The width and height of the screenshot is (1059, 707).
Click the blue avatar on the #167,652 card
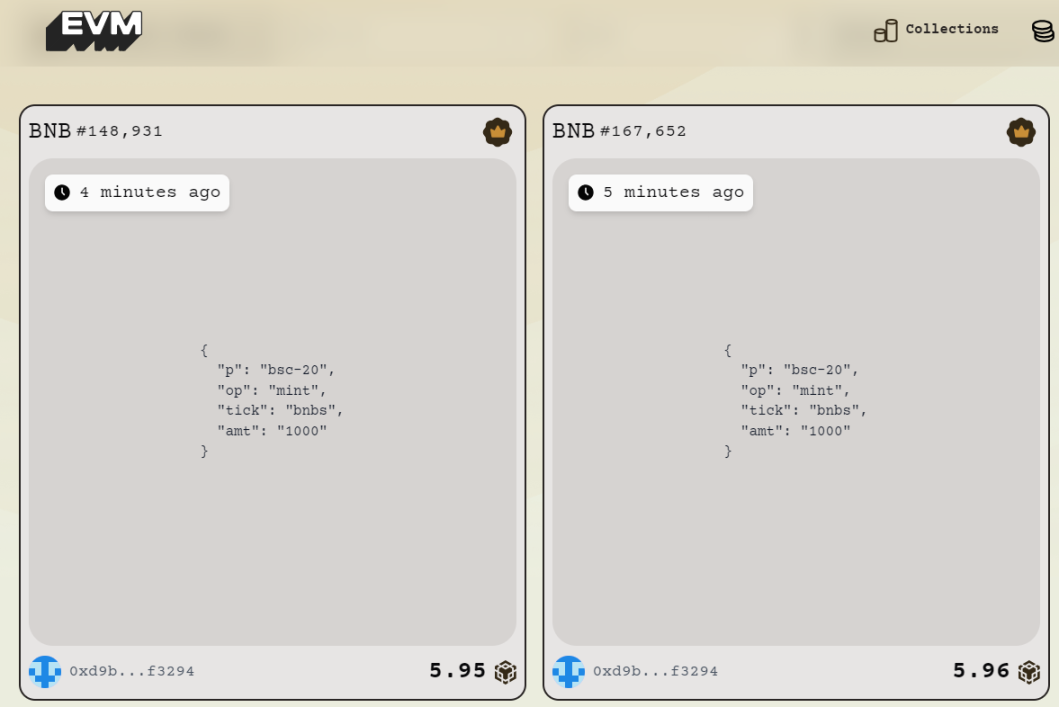coord(568,671)
